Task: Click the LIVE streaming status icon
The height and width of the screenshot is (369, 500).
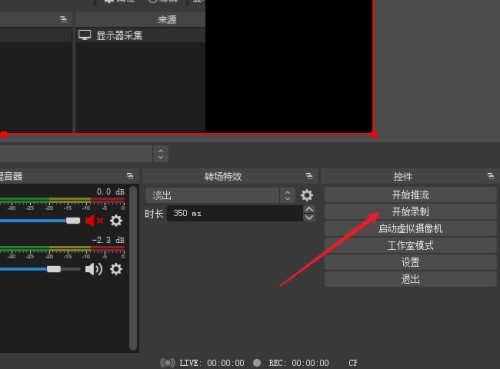Action: pos(167,363)
